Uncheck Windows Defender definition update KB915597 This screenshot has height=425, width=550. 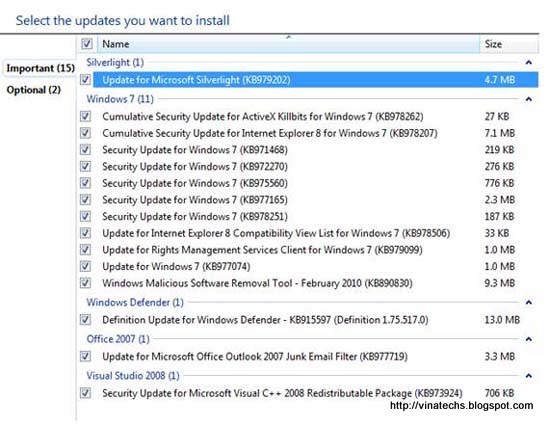[x=86, y=320]
